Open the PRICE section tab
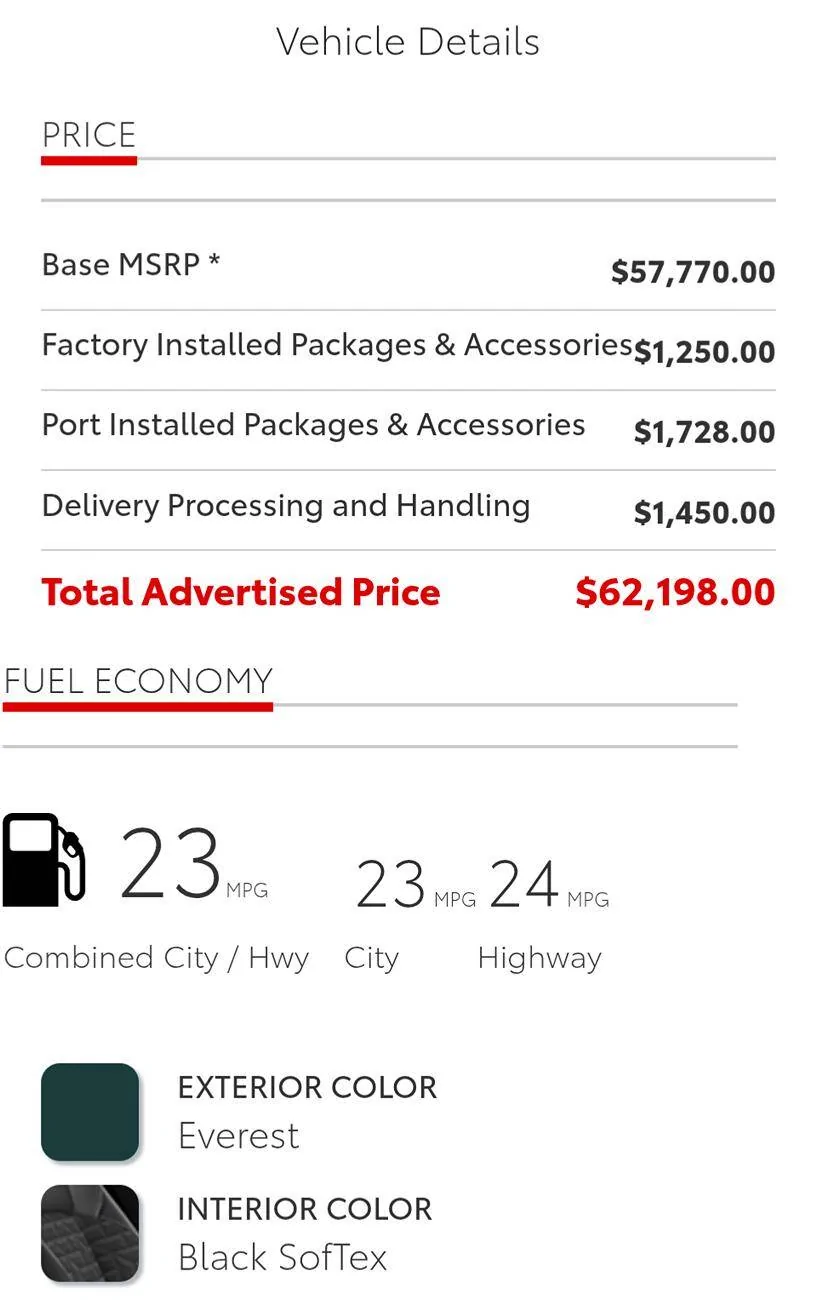The image size is (817, 1300). pyautogui.click(x=89, y=135)
